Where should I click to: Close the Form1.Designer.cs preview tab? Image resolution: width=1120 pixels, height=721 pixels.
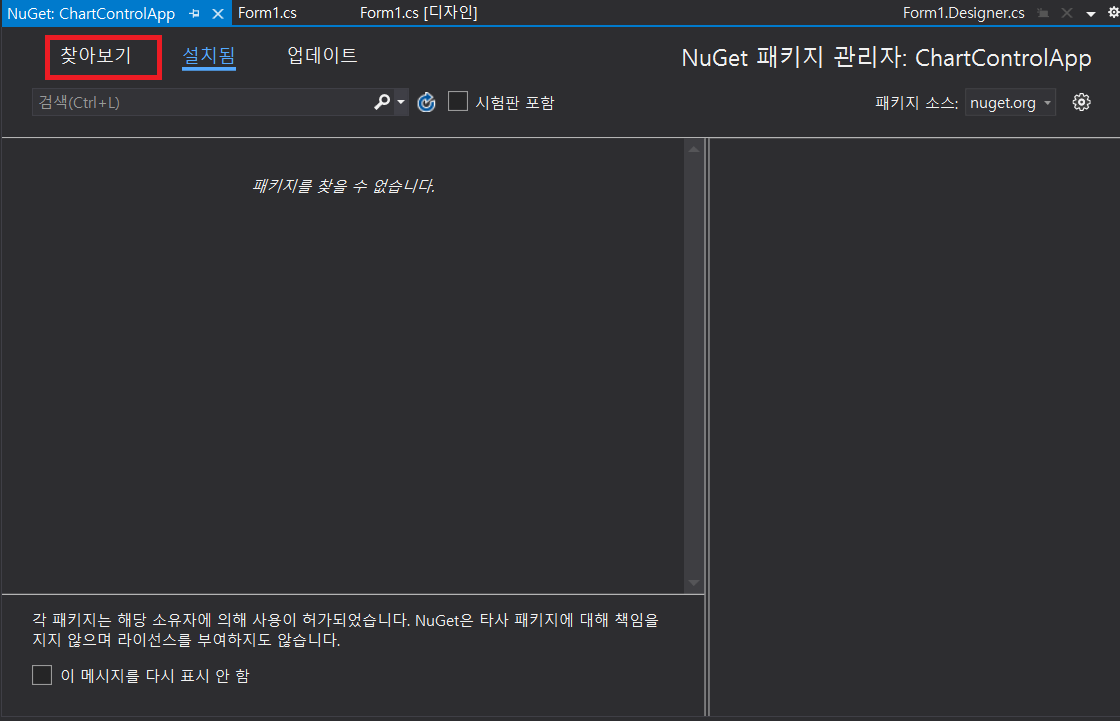point(1067,13)
